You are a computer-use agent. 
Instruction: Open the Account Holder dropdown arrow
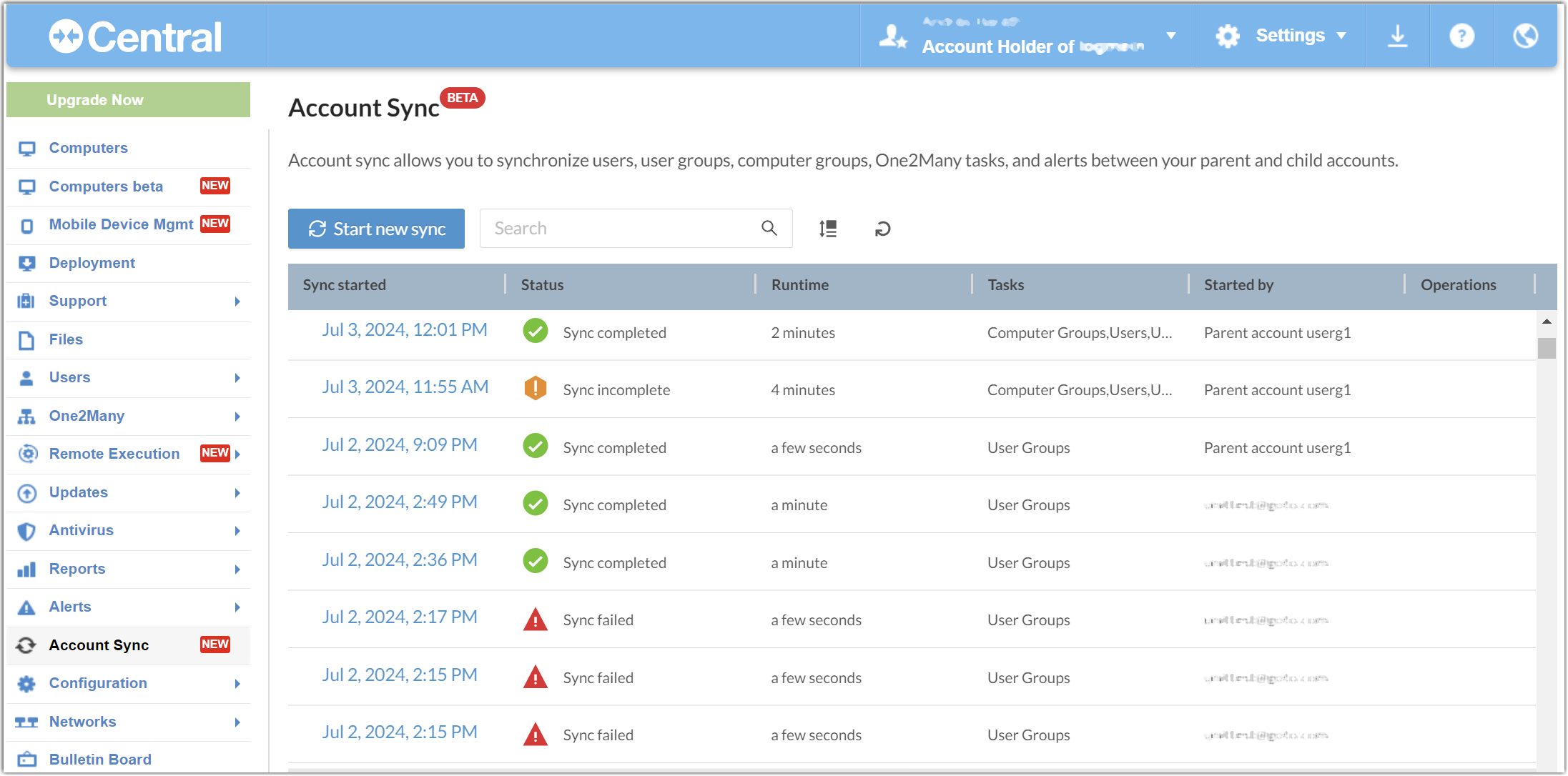(1171, 35)
